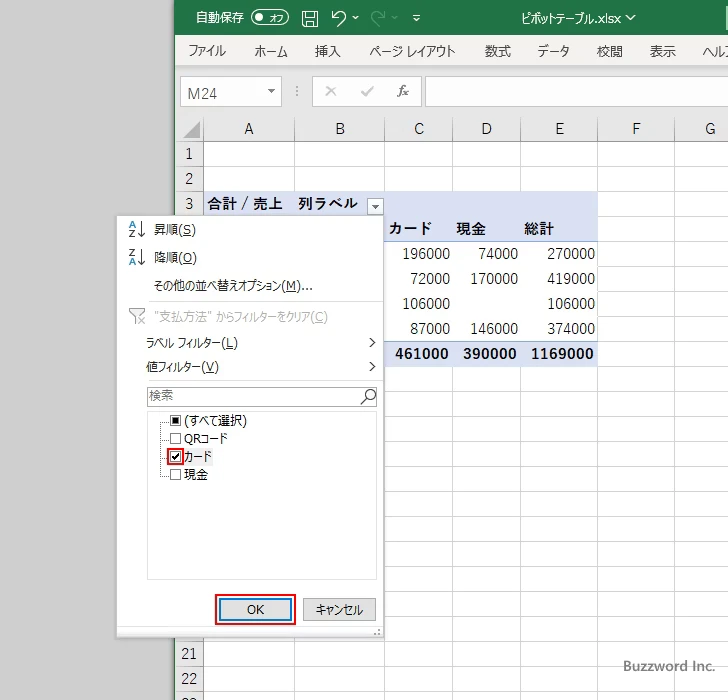Click the Save icon in the title bar
Image resolution: width=728 pixels, height=700 pixels.
click(x=310, y=19)
